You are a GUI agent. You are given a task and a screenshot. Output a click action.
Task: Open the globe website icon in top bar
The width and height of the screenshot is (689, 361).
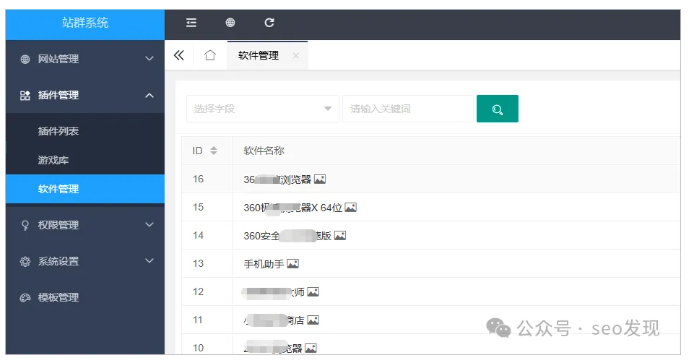[x=230, y=22]
